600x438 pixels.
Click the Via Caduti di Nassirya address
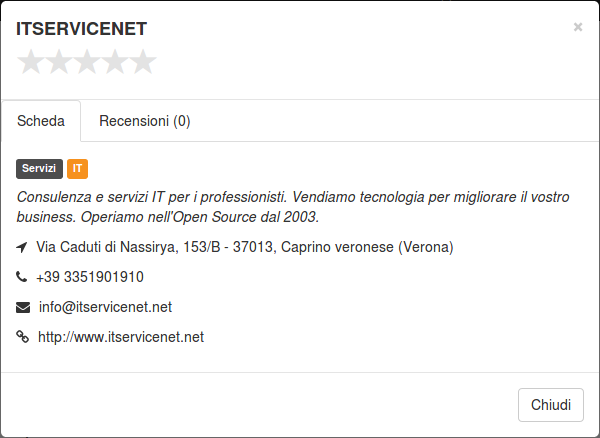pyautogui.click(x=245, y=247)
